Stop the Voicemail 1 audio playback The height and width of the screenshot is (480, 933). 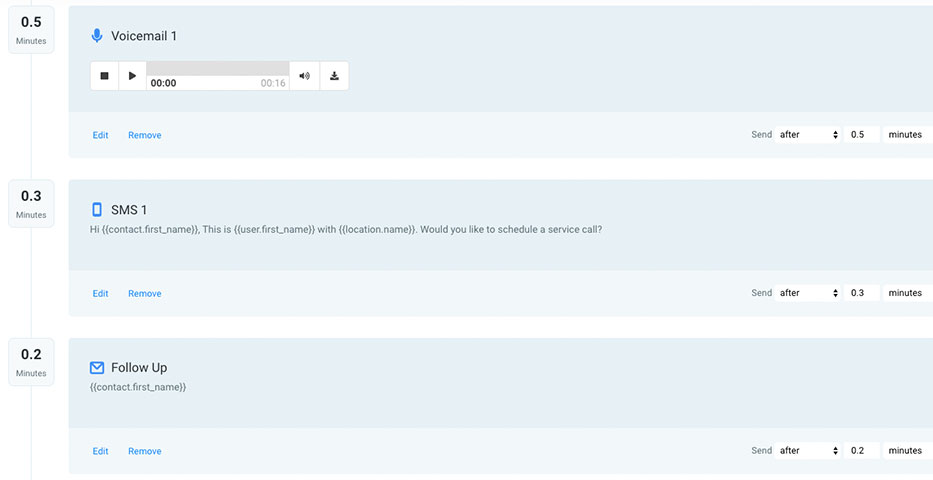tap(105, 76)
